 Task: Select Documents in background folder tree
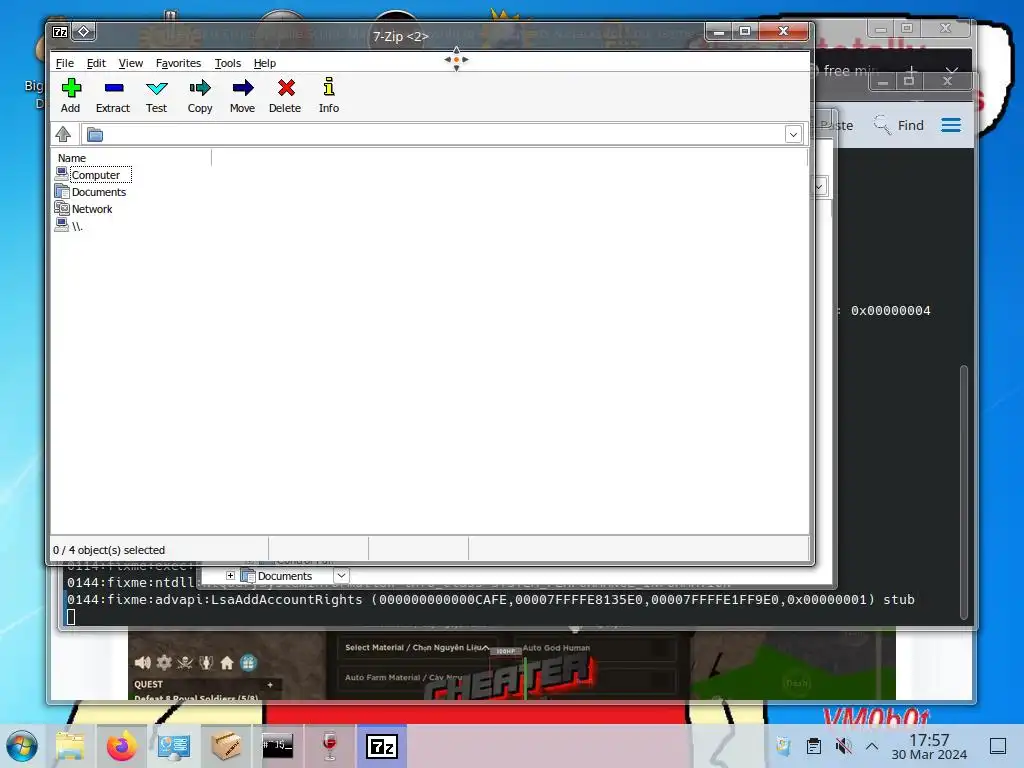[285, 576]
